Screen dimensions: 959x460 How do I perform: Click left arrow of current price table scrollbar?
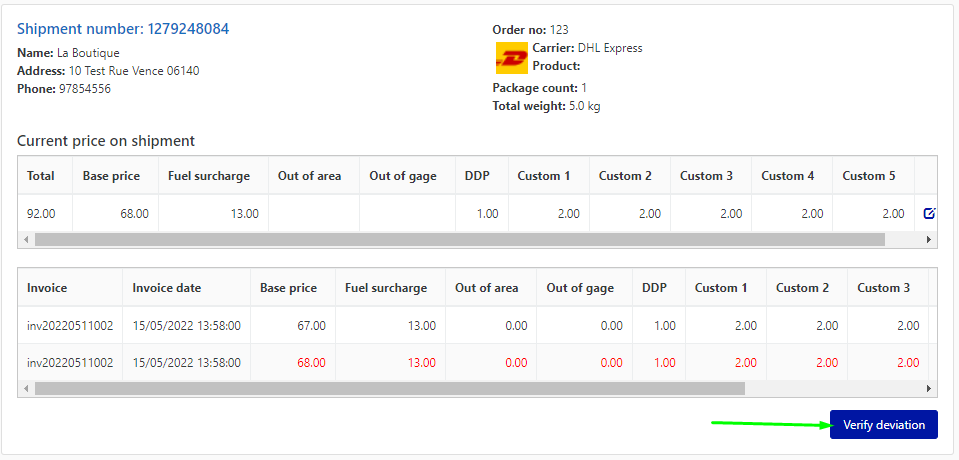[x=26, y=240]
